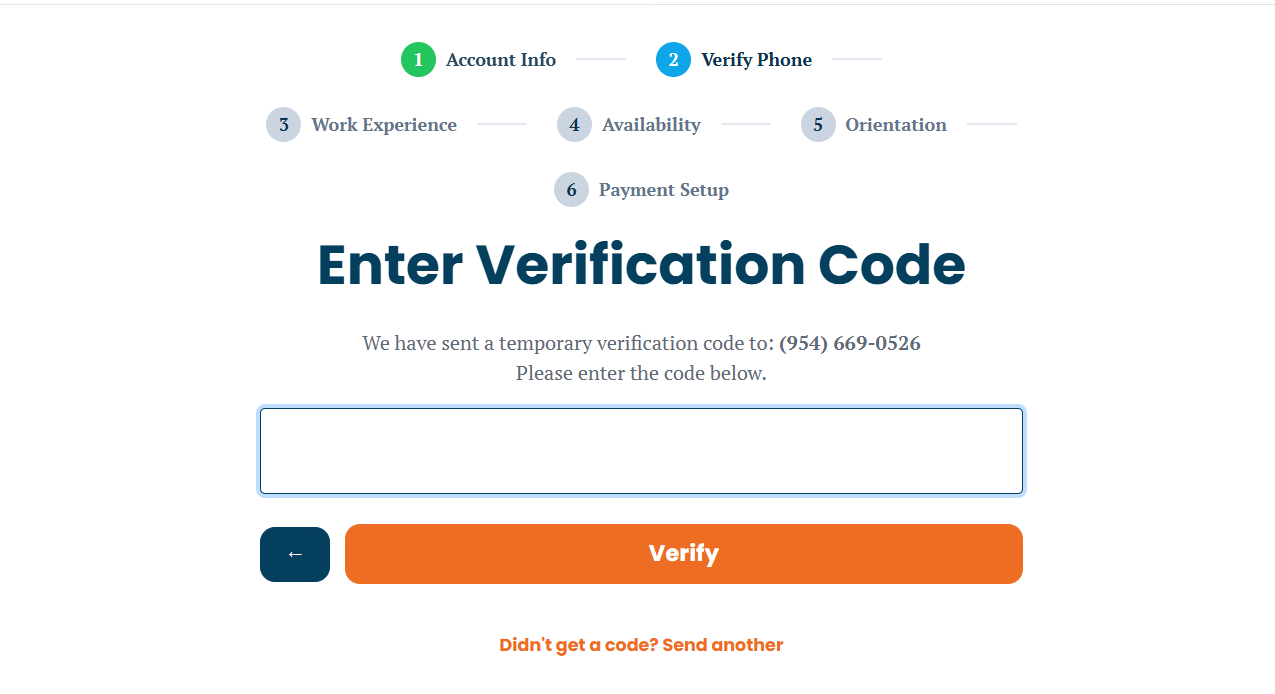The image size is (1275, 694).
Task: Click the green step 1 circle
Action: coord(418,60)
